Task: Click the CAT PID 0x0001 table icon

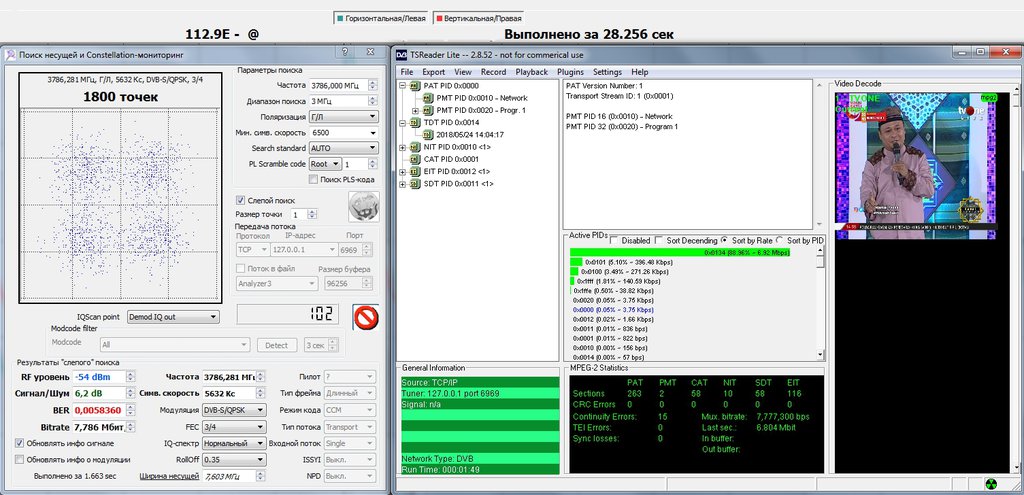Action: pyautogui.click(x=416, y=159)
